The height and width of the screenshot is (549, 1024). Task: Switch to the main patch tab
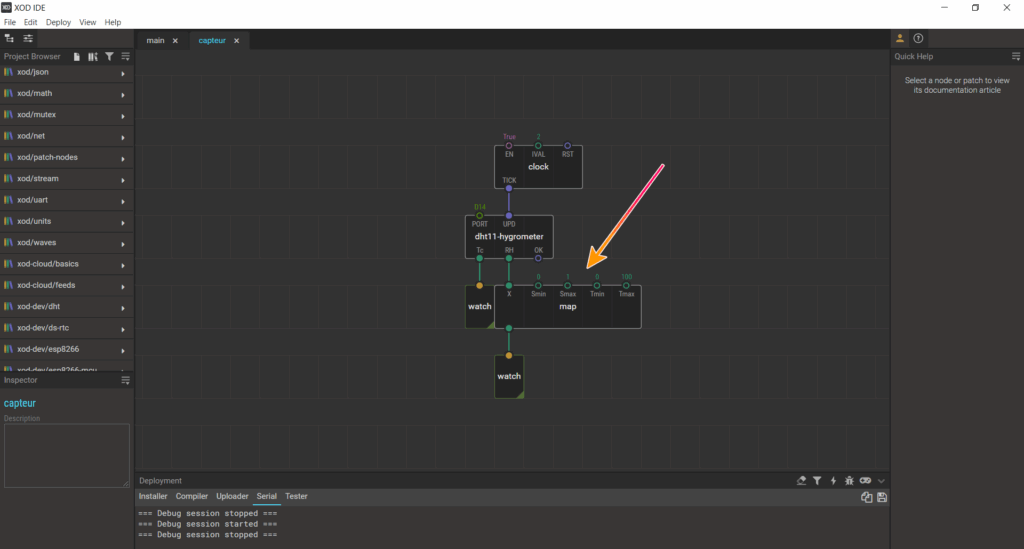tap(155, 40)
